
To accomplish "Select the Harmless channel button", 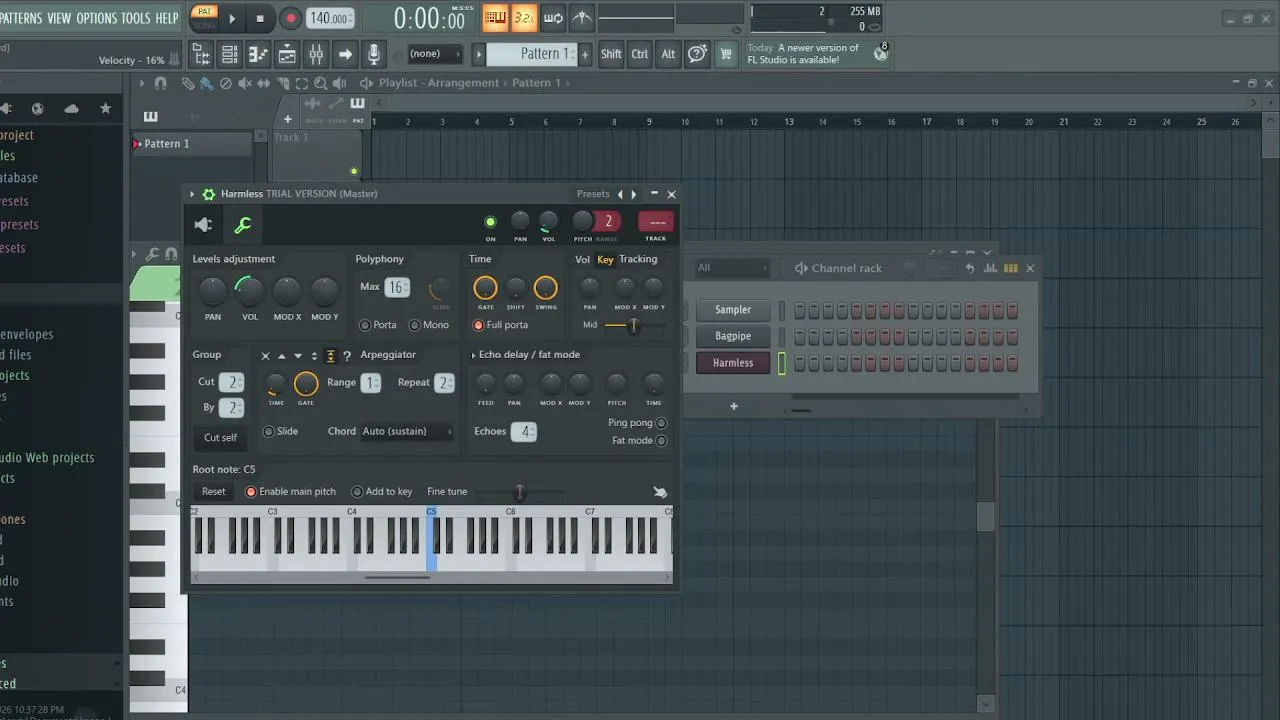I will tap(733, 363).
